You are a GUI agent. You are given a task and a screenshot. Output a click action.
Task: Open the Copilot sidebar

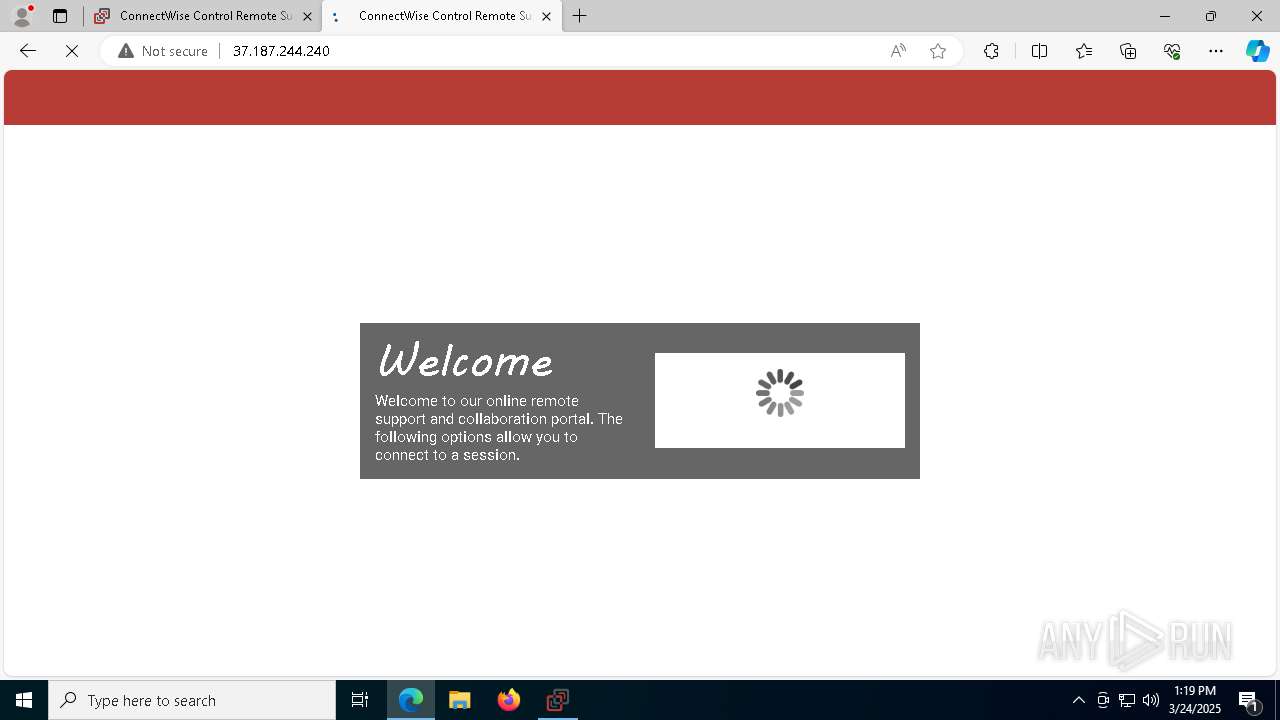1258,51
